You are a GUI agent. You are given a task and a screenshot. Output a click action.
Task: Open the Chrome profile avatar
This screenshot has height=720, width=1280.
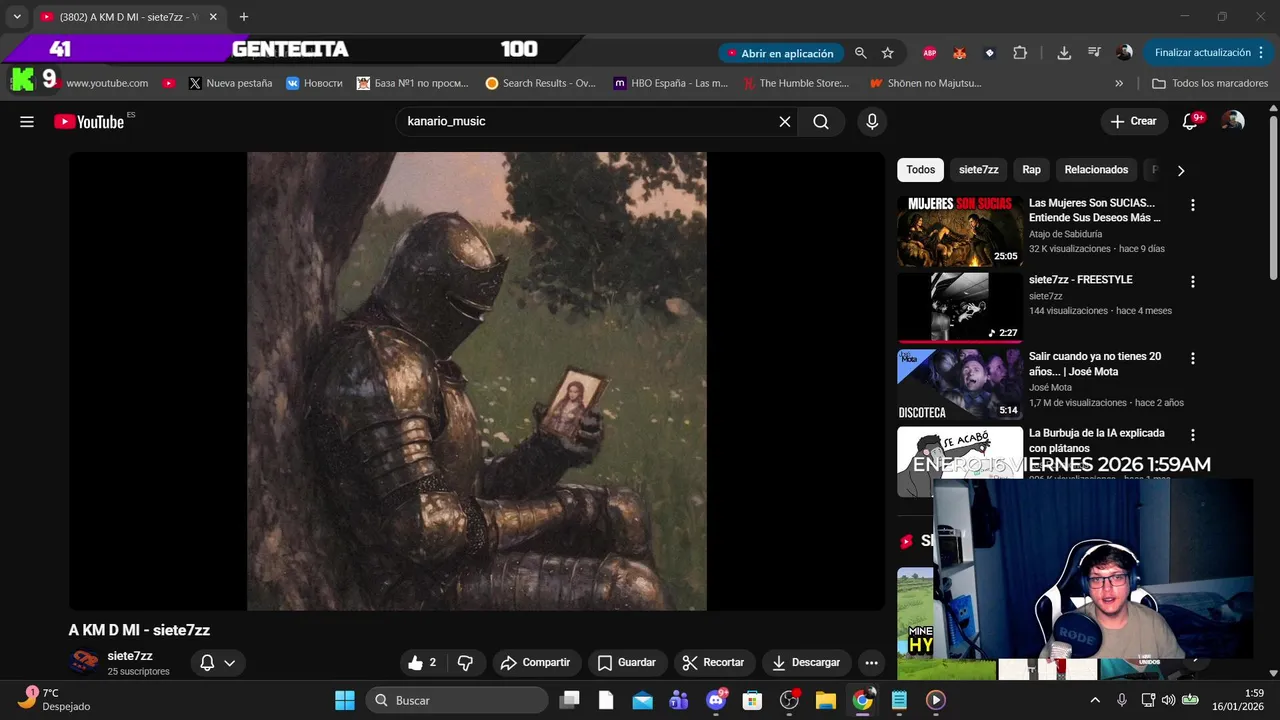tap(1124, 53)
